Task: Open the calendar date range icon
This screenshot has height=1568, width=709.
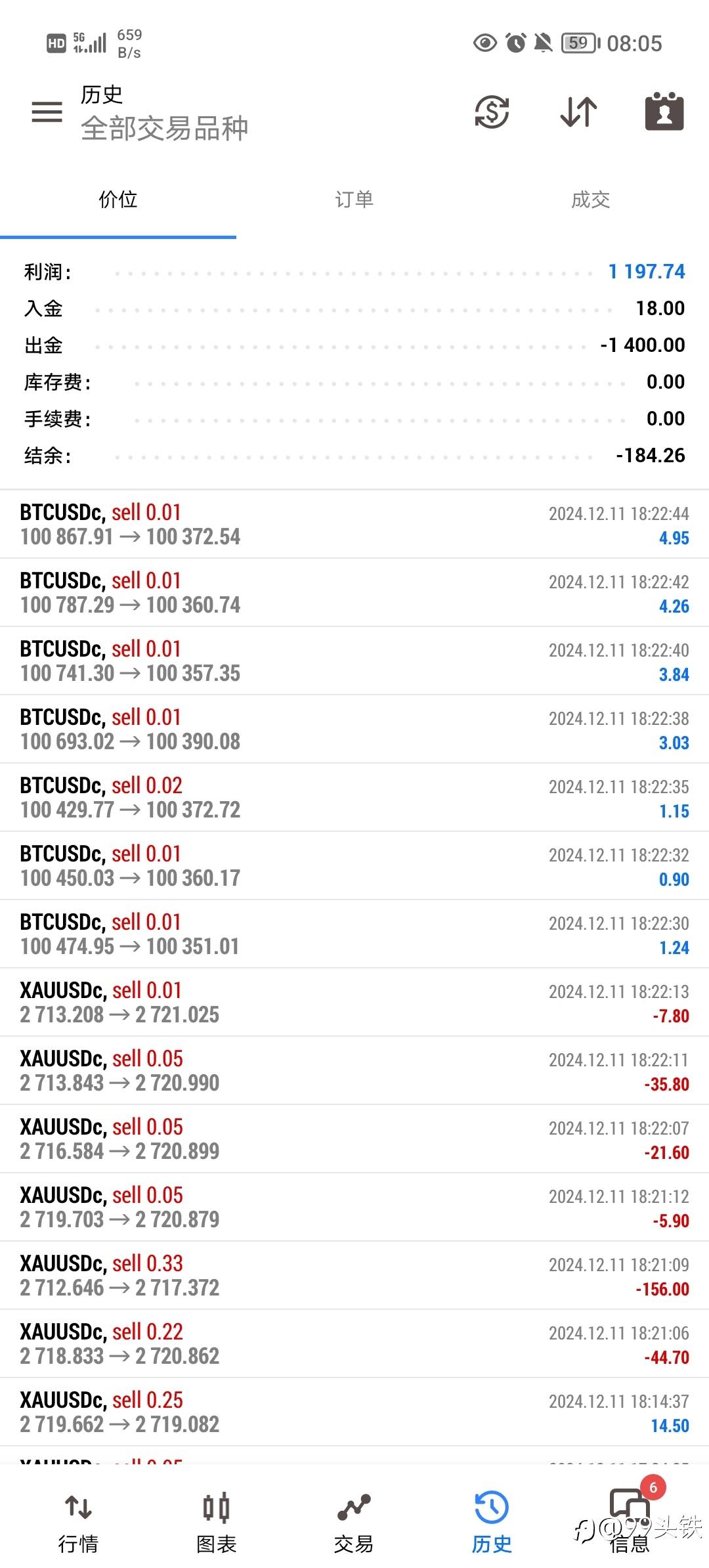Action: tap(664, 112)
